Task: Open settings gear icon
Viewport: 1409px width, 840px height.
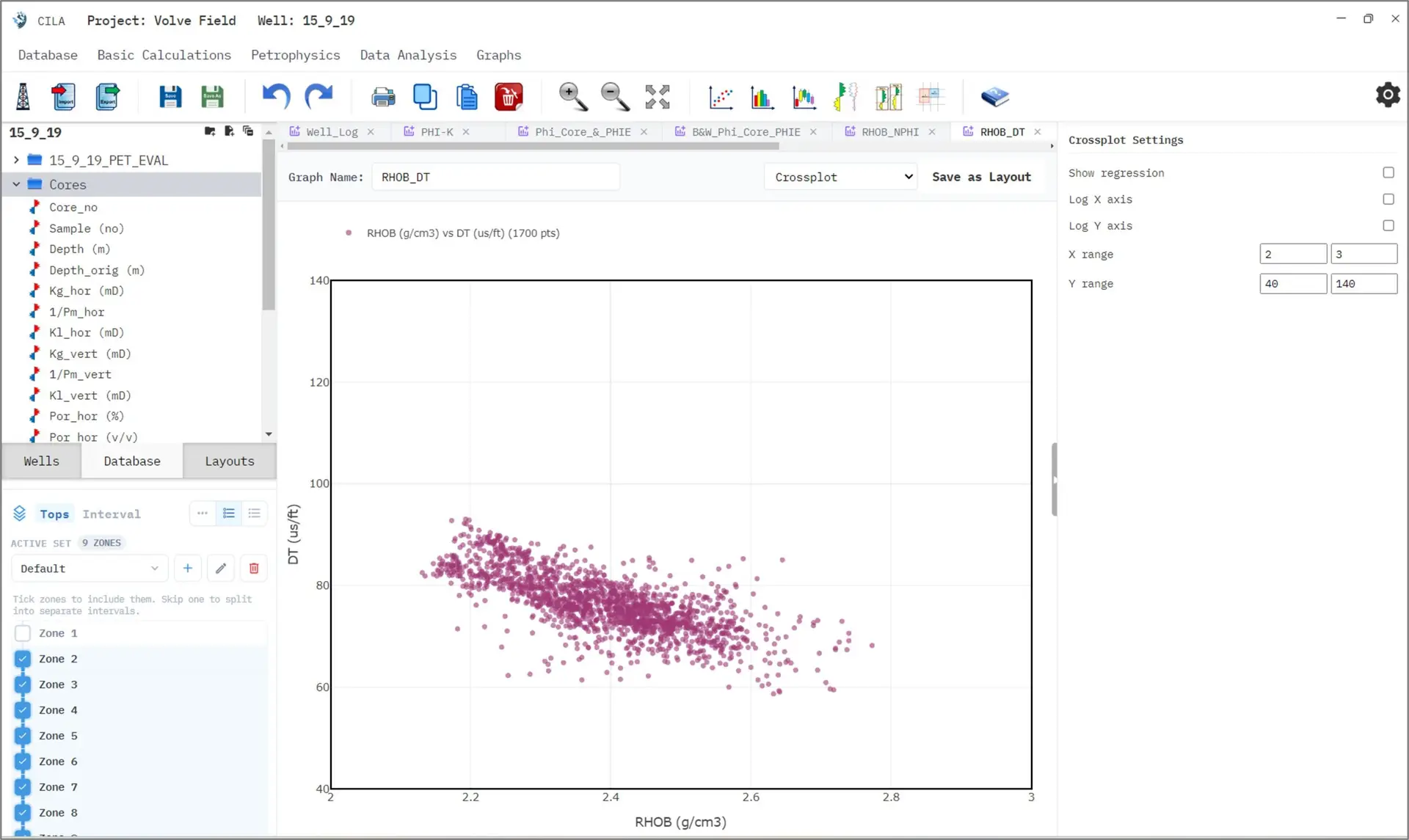Action: click(1387, 95)
